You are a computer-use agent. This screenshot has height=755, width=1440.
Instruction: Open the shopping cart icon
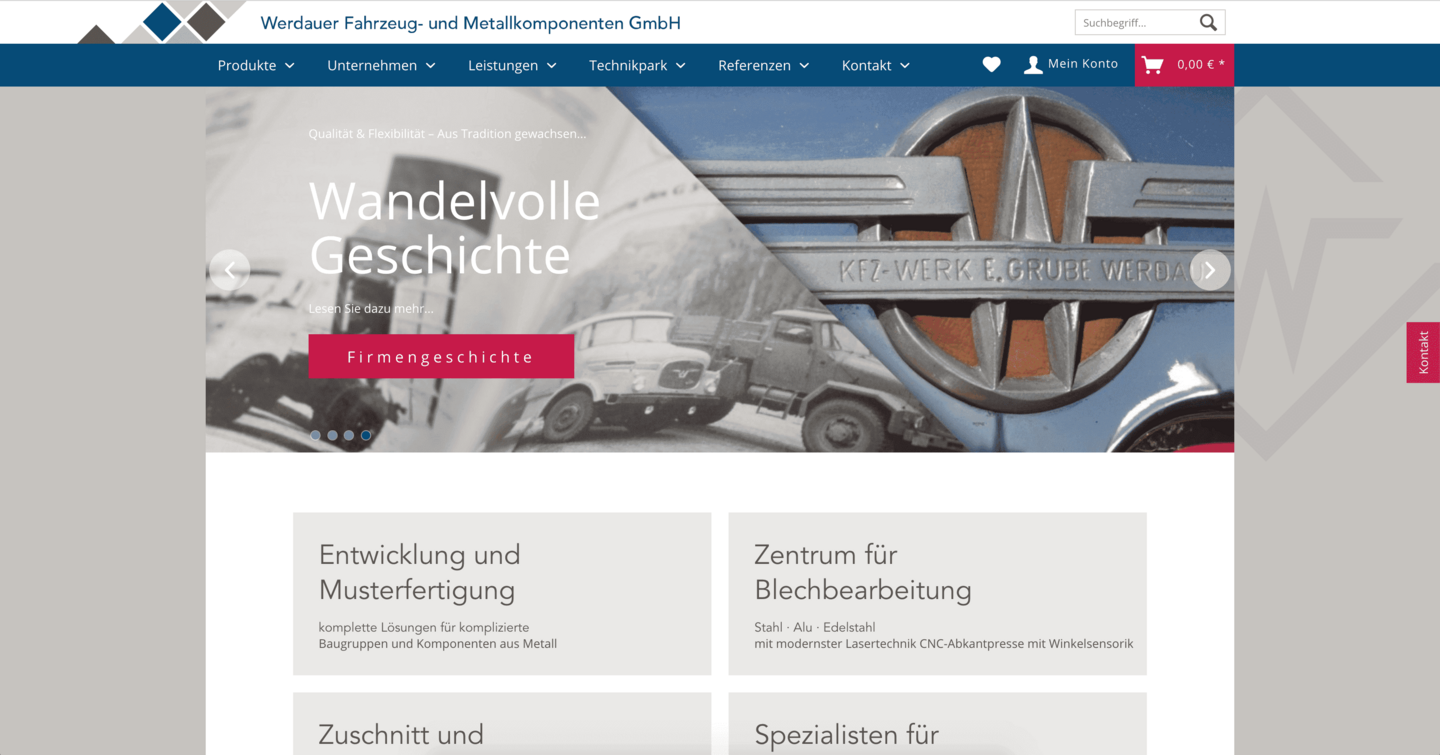[x=1153, y=65]
